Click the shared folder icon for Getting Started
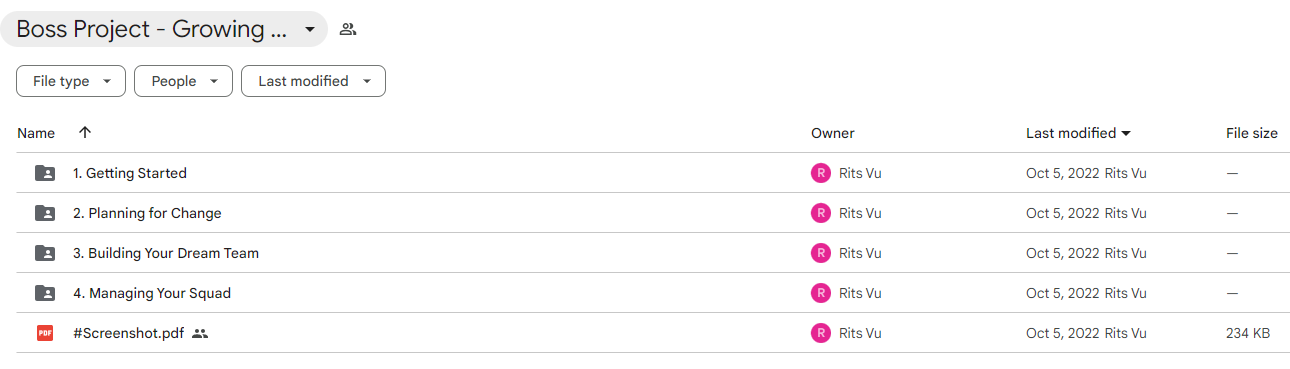 tap(45, 173)
